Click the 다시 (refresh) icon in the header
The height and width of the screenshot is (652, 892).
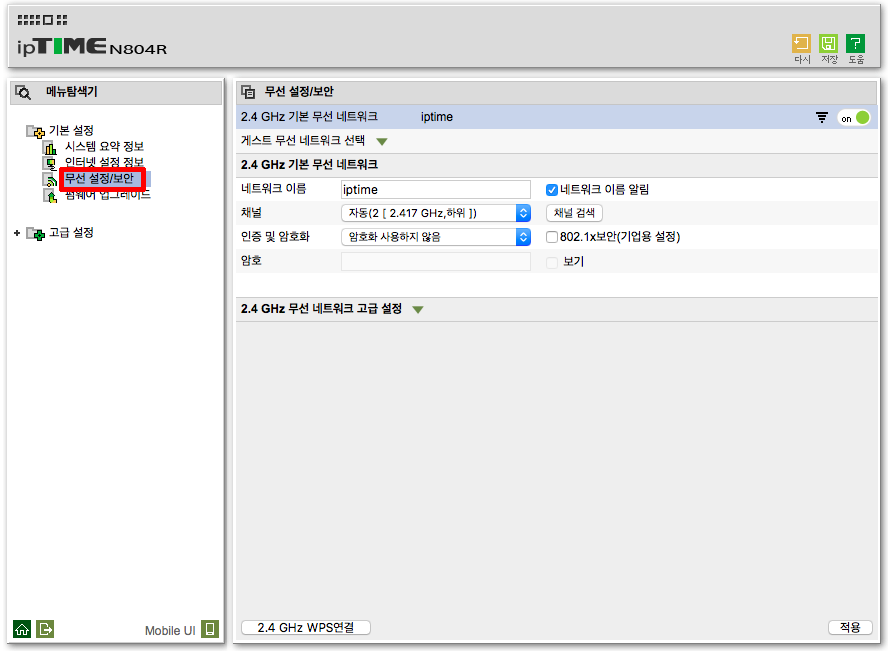(x=801, y=44)
